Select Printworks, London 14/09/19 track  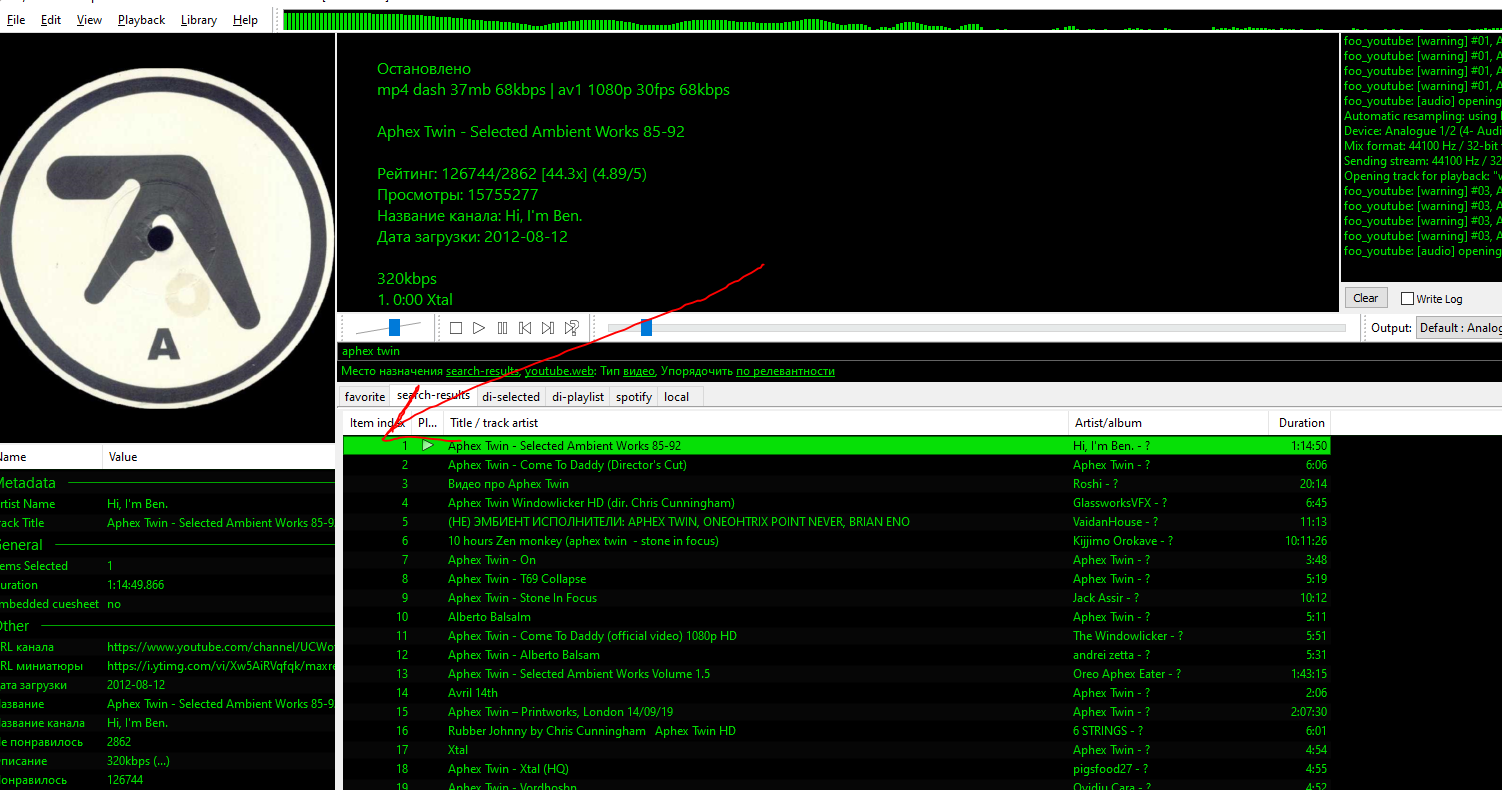[836, 712]
